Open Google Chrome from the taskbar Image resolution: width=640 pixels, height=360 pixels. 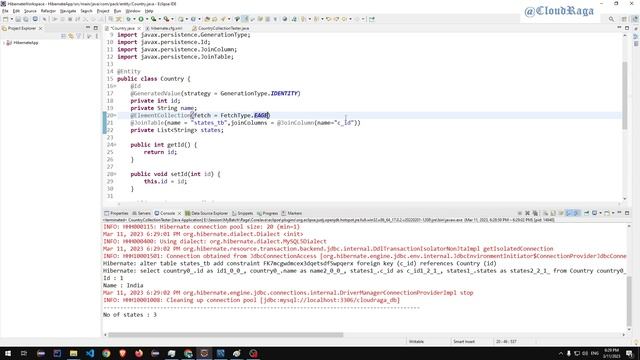point(106,353)
